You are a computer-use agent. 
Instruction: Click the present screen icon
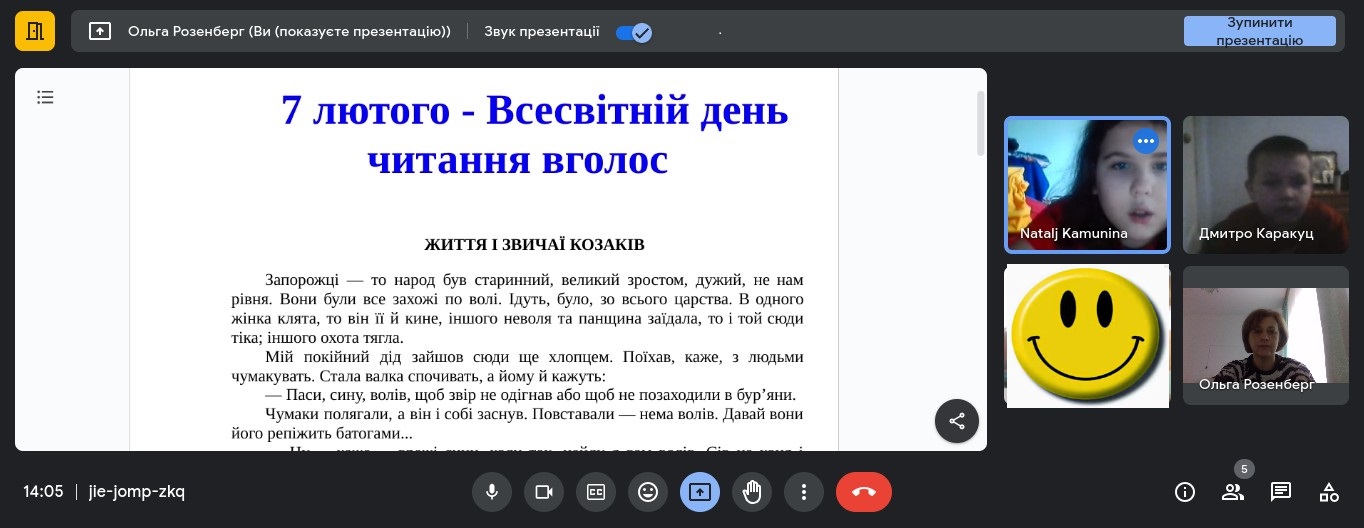pos(700,492)
